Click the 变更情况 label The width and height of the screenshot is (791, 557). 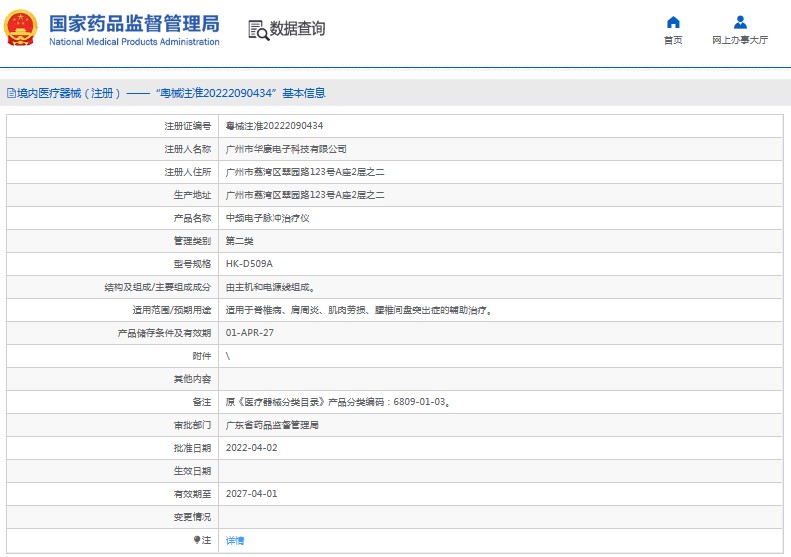point(192,517)
